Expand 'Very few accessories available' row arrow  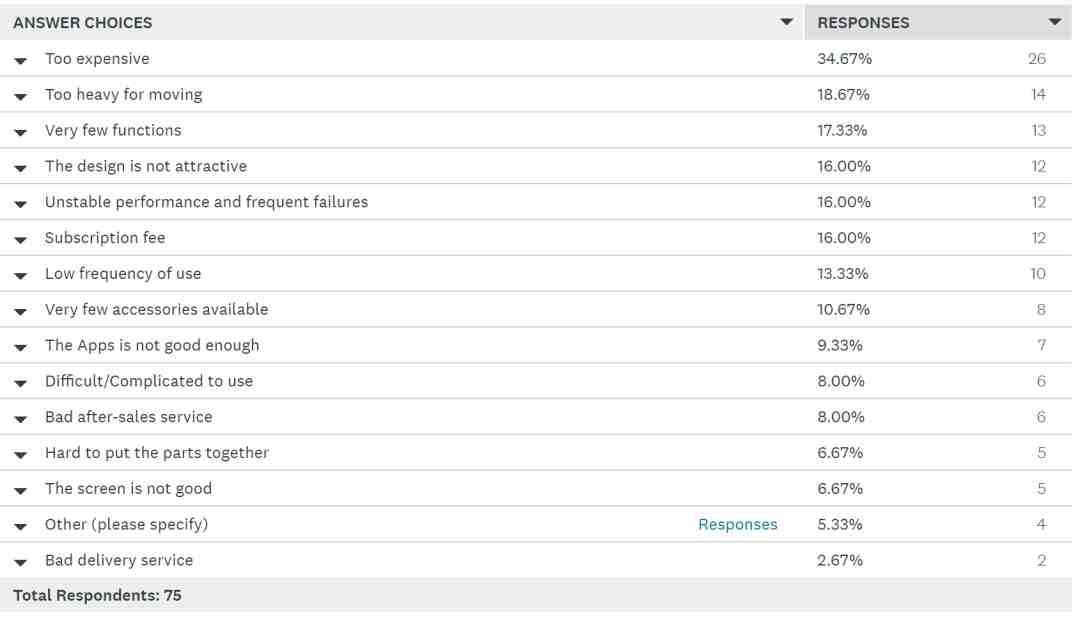pyautogui.click(x=21, y=311)
